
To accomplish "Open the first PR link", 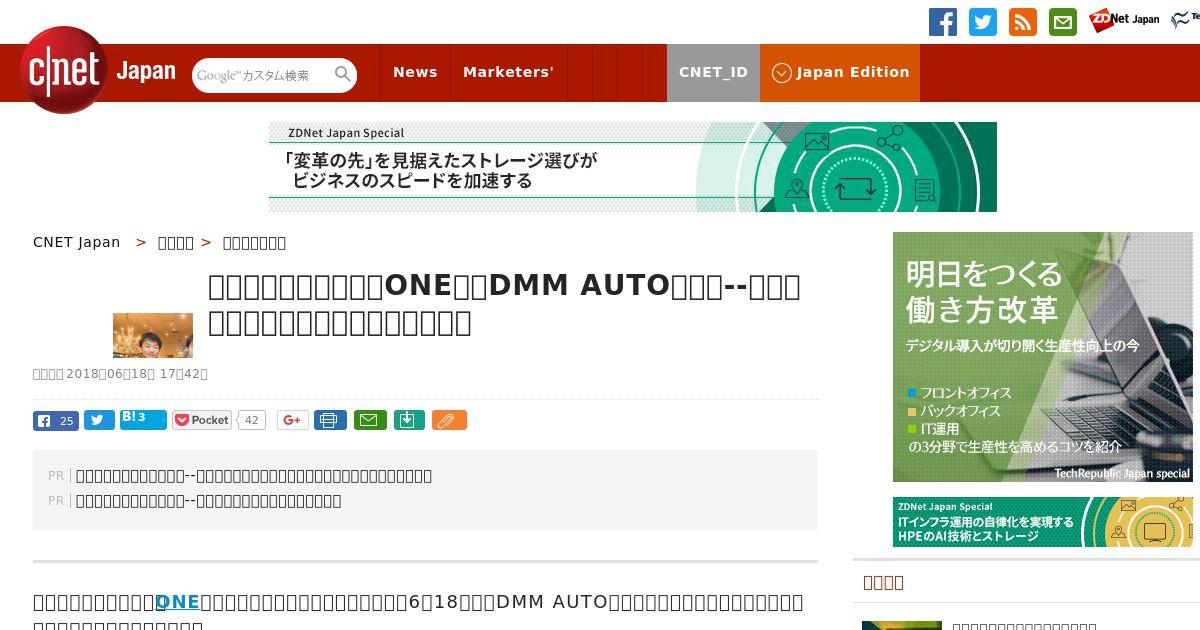I will click(x=254, y=476).
